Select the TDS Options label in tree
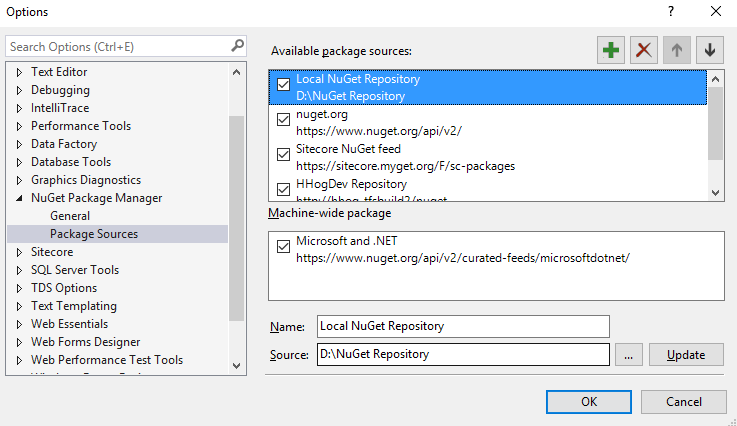 pos(64,288)
